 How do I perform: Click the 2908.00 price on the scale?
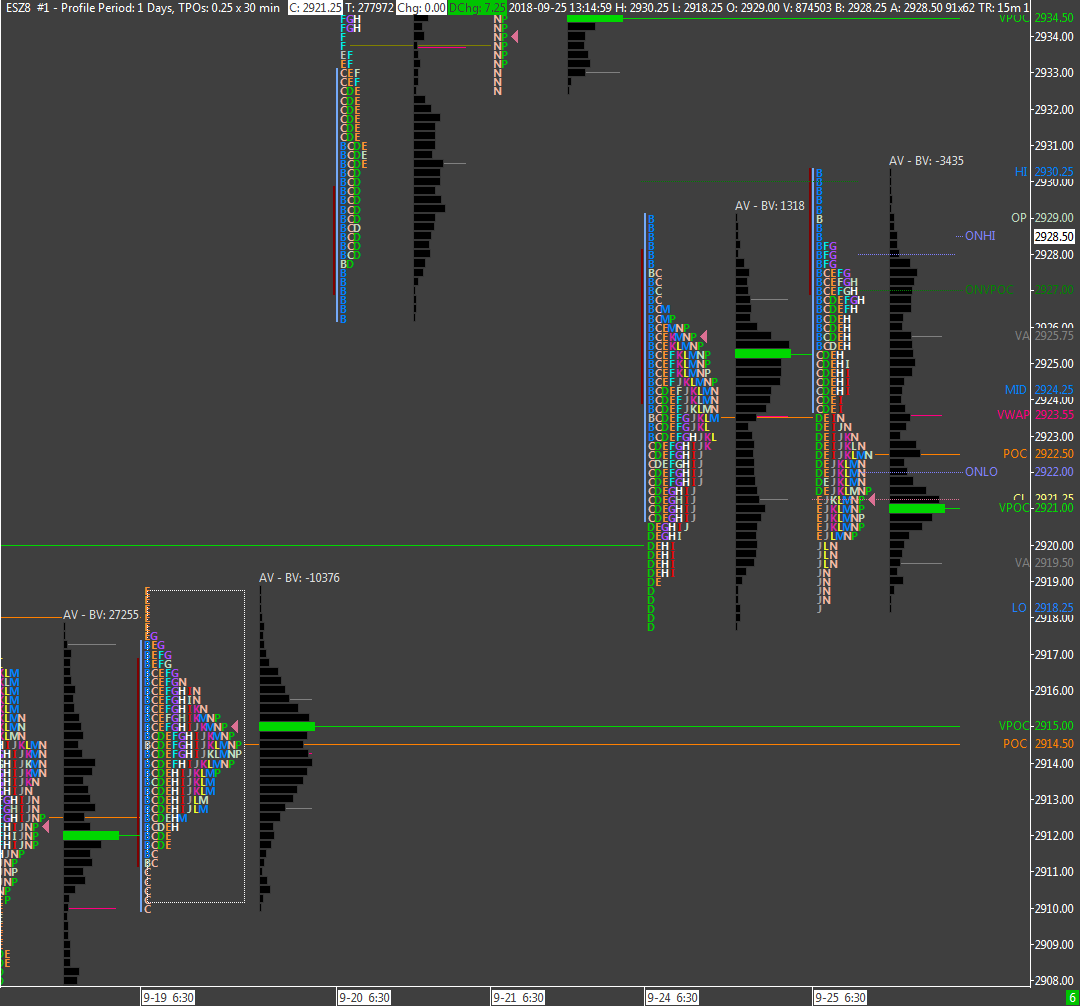point(1054,980)
